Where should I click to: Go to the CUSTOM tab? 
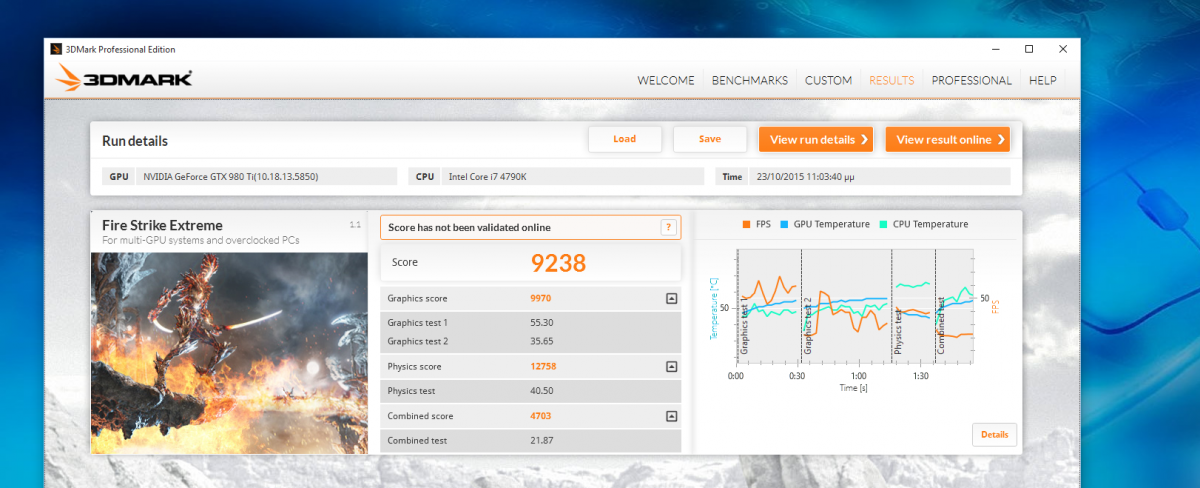coord(828,80)
